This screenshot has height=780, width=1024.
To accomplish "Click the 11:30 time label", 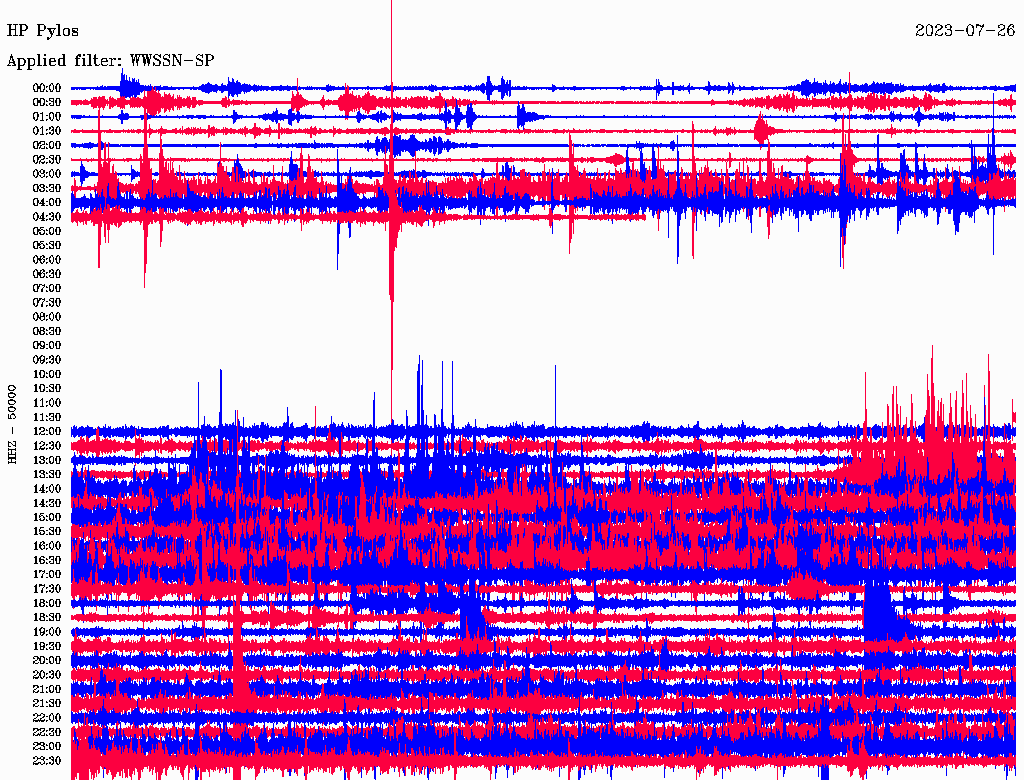I will (x=47, y=417).
